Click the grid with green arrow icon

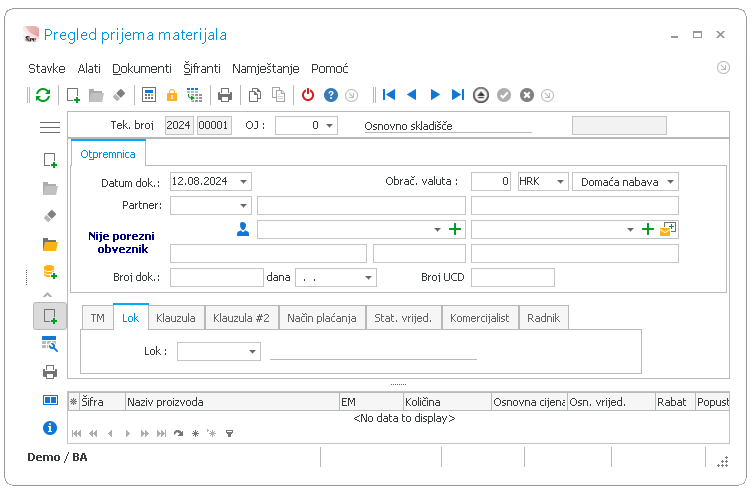194,95
